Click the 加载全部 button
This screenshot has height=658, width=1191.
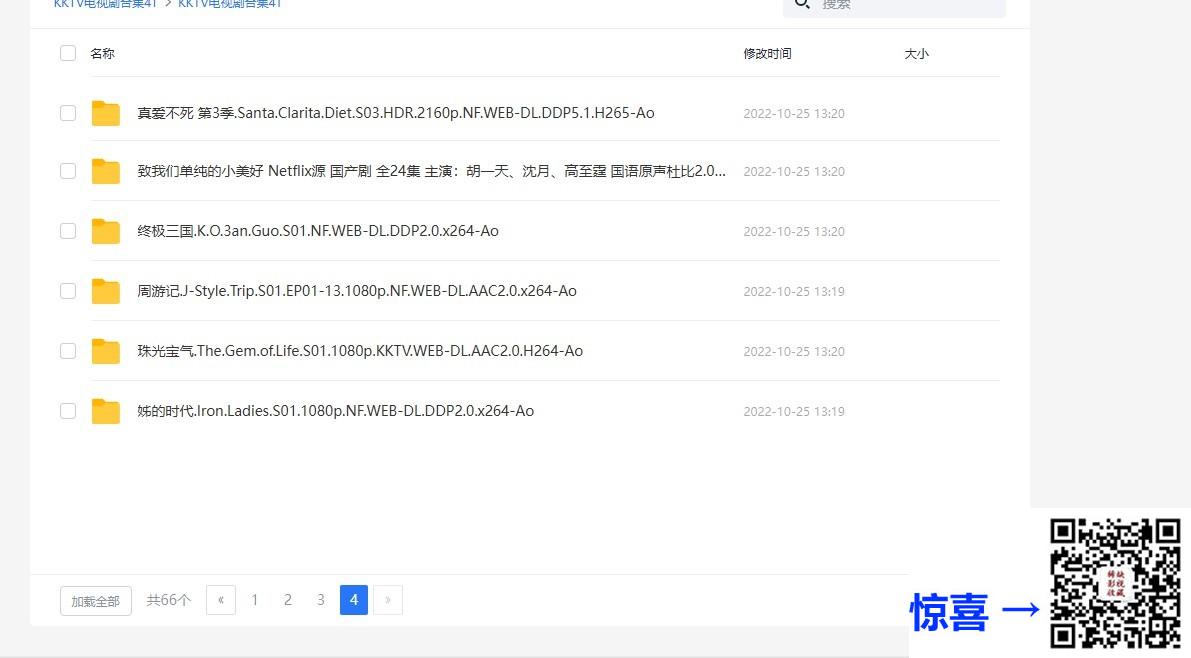[96, 601]
